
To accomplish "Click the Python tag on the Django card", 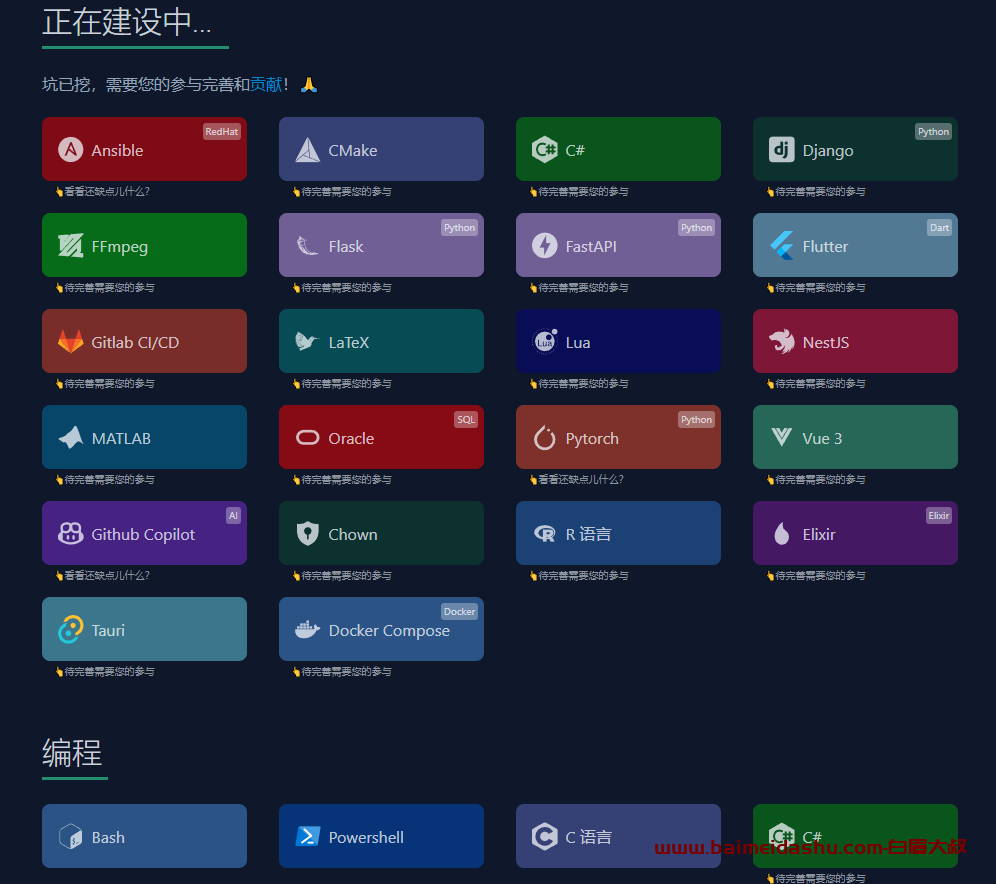I will coord(933,131).
